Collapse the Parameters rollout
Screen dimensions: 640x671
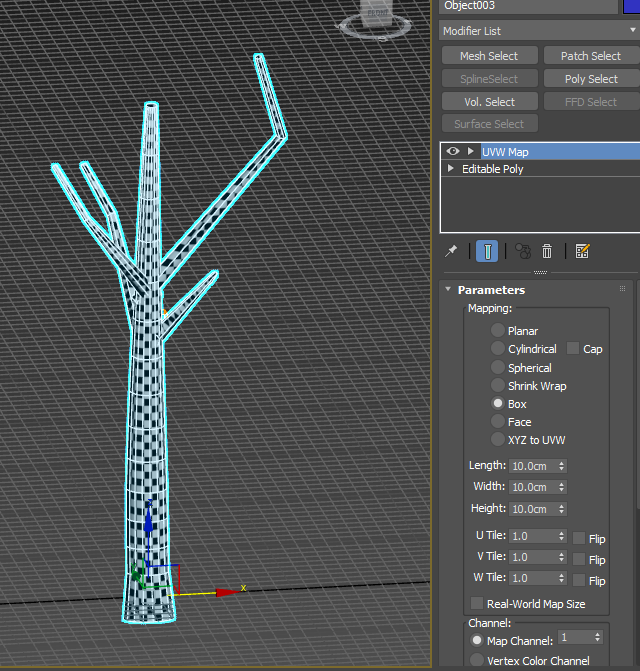(448, 289)
